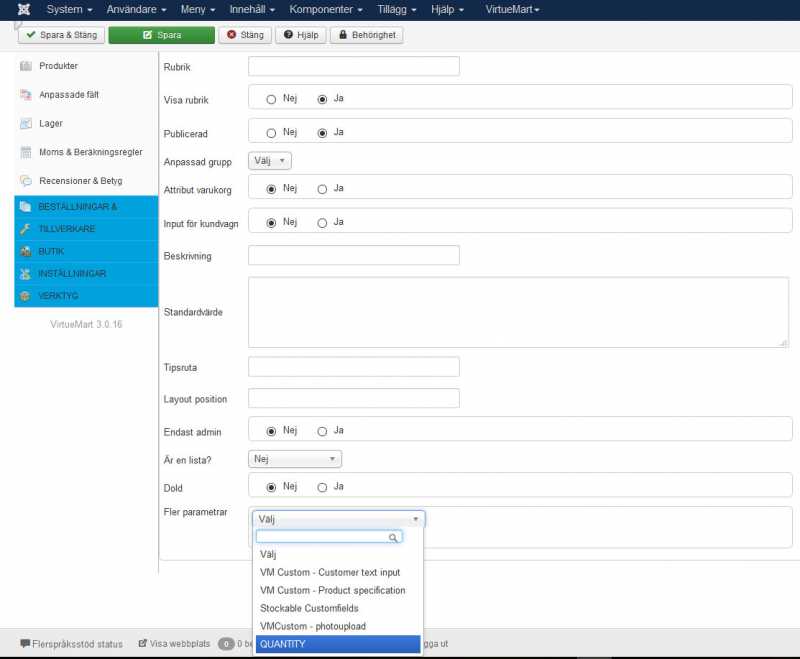Click the Anpassade fält sidebar icon
Viewport: 800px width, 659px height.
pyautogui.click(x=26, y=94)
